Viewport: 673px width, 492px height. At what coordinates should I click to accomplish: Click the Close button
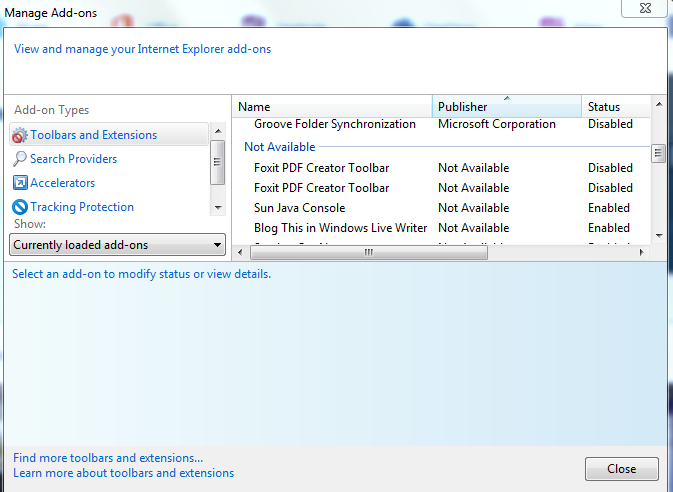(x=621, y=469)
